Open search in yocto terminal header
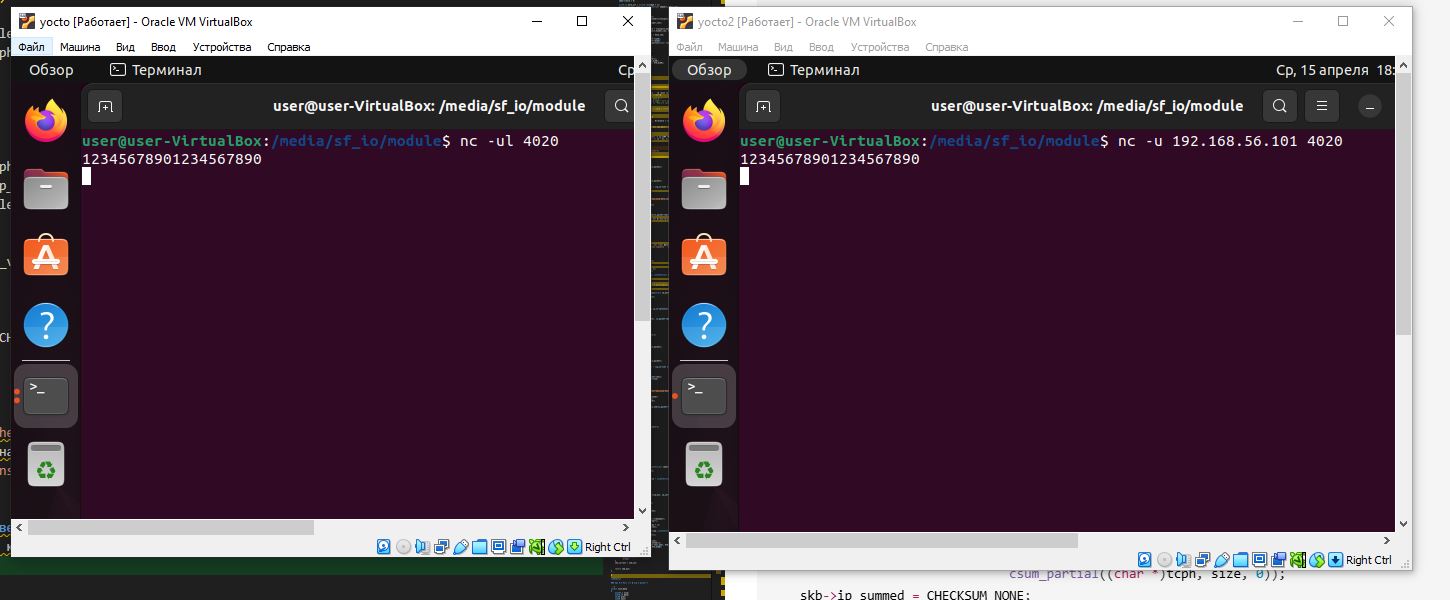 tap(621, 106)
